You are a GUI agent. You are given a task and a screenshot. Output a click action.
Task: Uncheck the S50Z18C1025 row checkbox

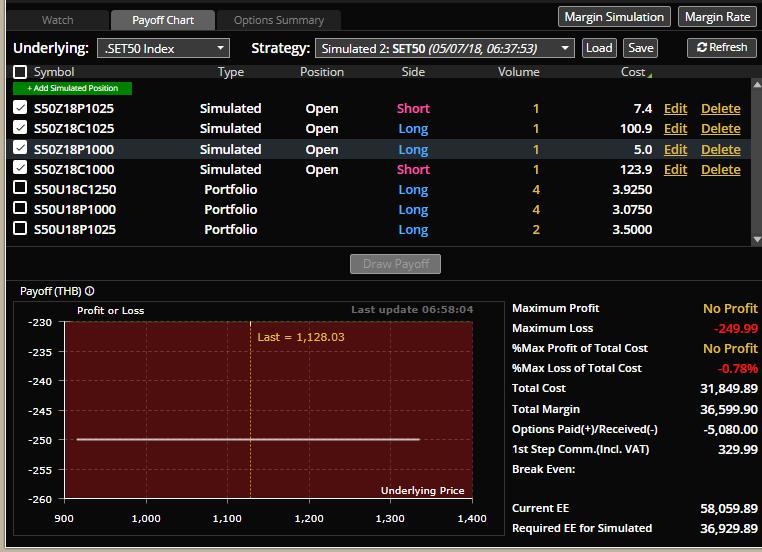tap(20, 127)
